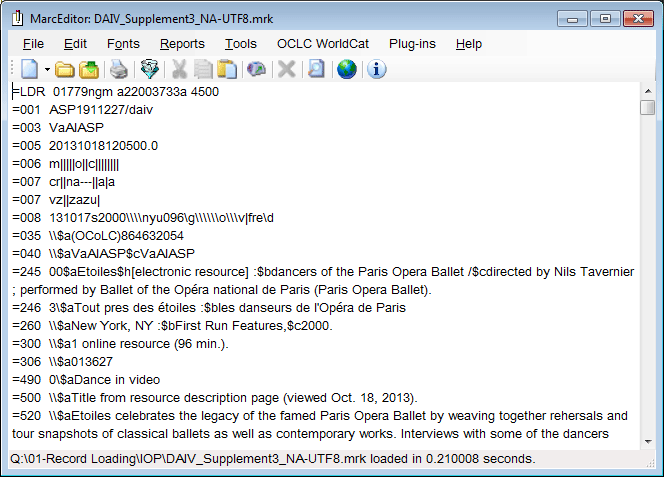Open the Reports menu
This screenshot has height=477, width=664.
182,44
